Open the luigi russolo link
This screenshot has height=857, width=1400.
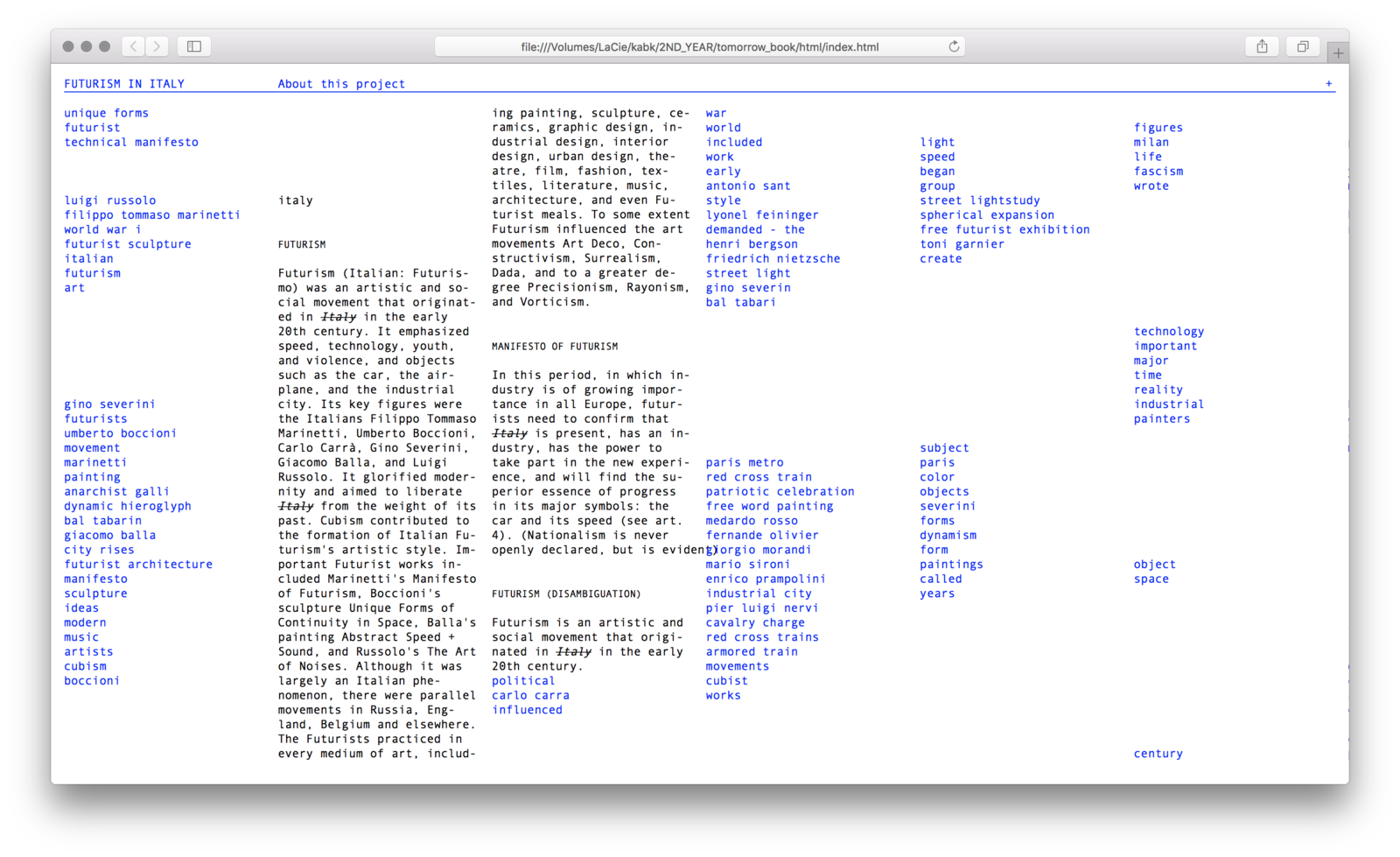(x=110, y=200)
